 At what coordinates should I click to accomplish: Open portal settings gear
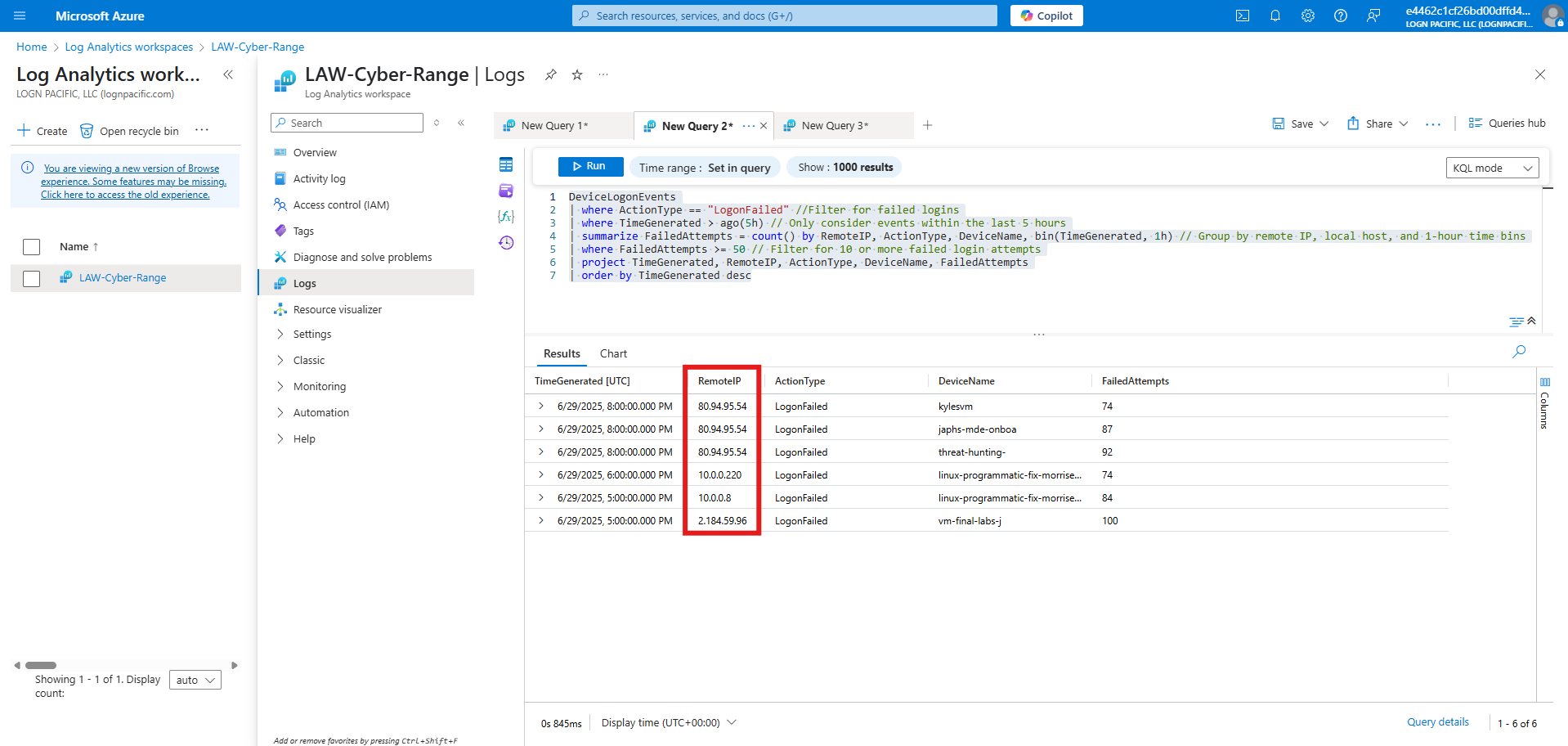point(1308,16)
